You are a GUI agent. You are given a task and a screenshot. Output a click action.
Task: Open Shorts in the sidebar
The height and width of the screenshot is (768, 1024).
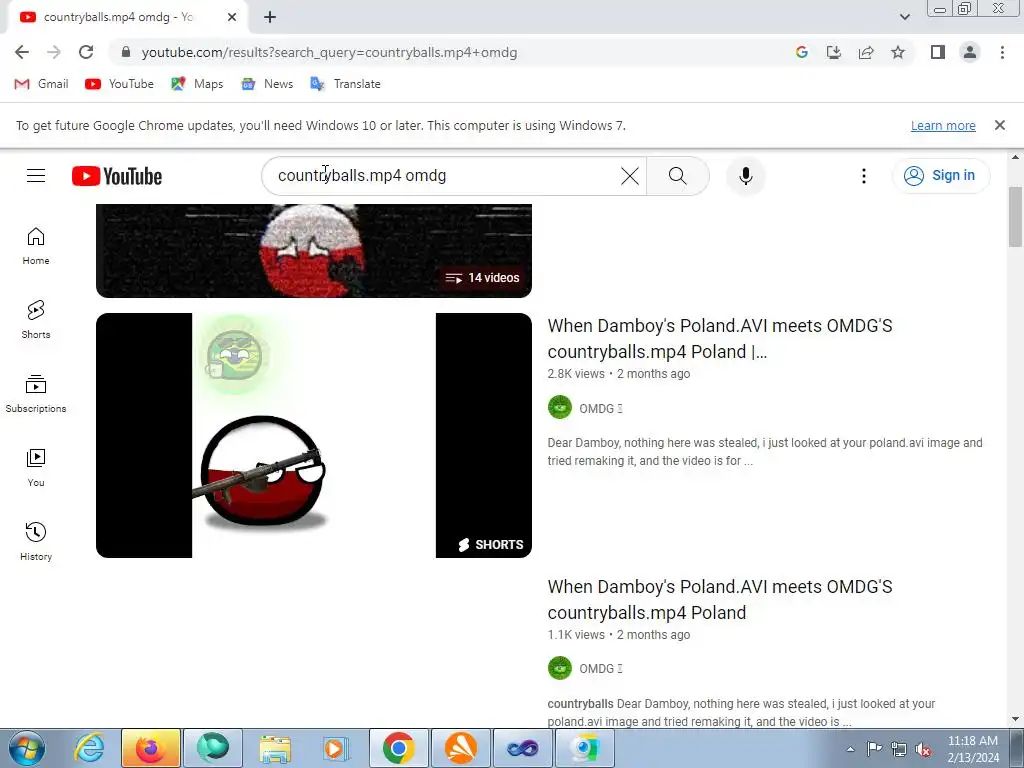[36, 320]
